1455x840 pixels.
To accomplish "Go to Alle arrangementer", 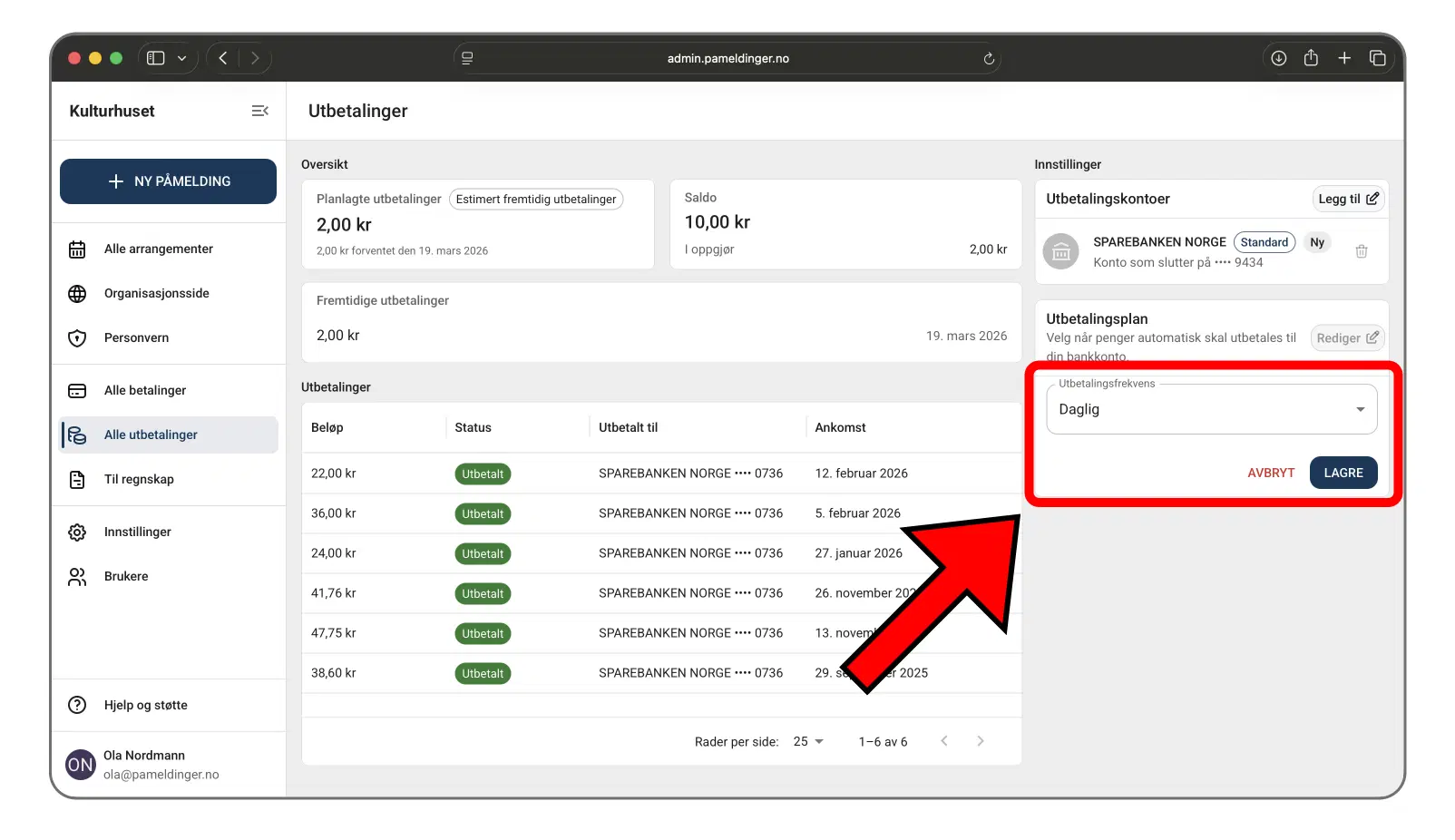I will pos(158,249).
